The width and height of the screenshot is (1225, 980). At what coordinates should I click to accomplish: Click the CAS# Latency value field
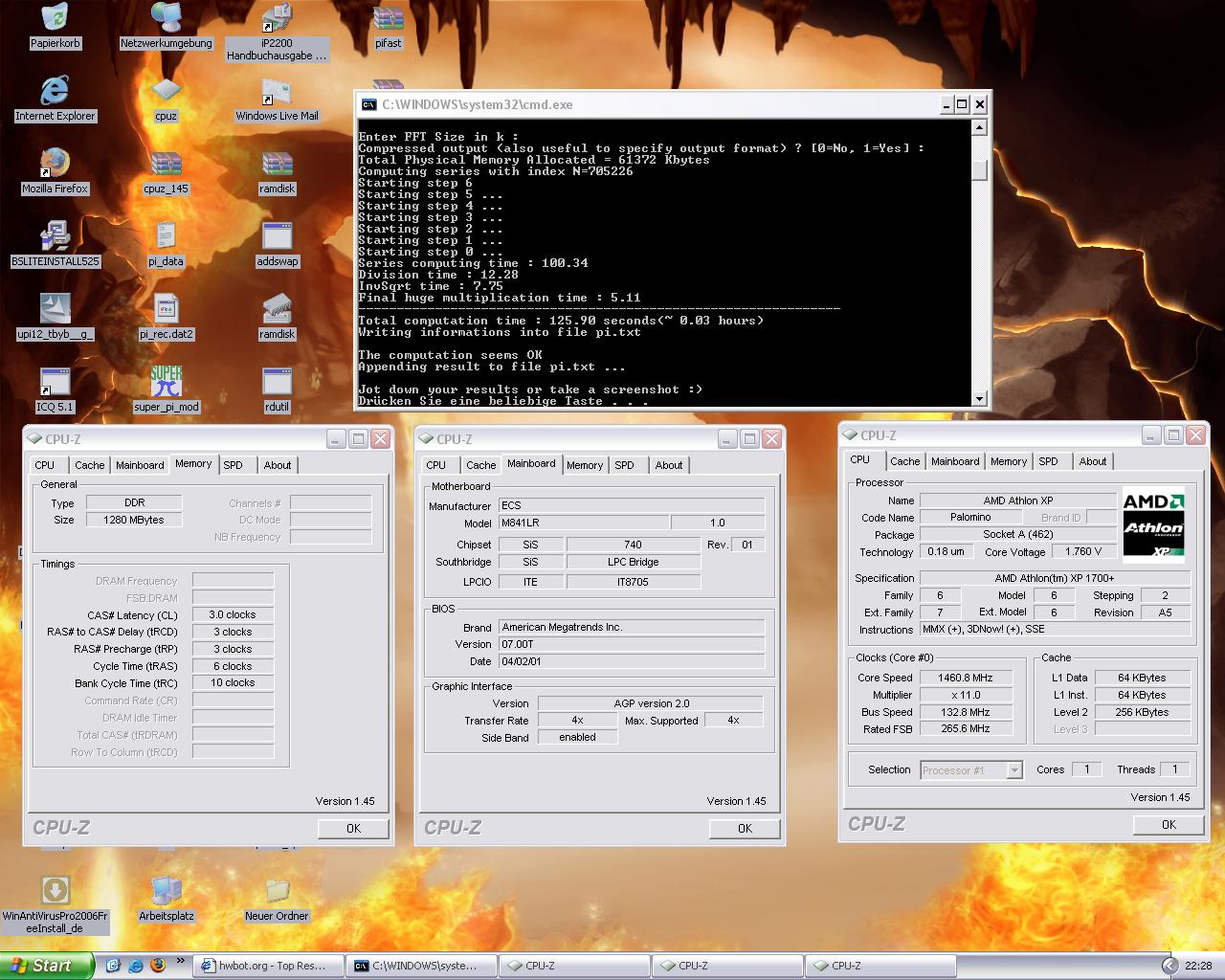pyautogui.click(x=233, y=614)
